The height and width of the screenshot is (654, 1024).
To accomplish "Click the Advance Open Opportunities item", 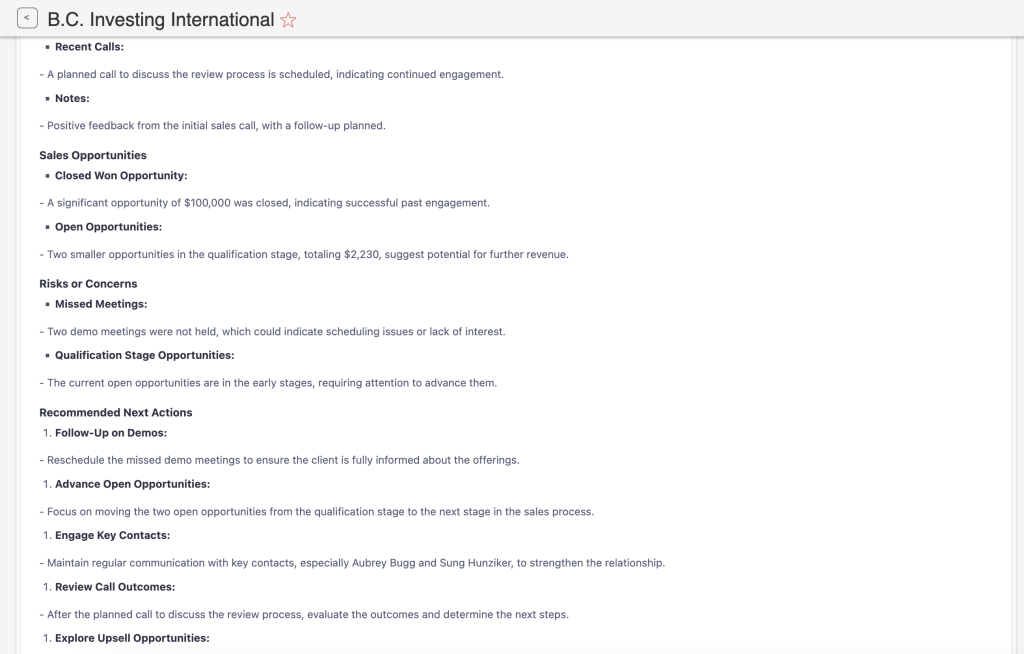I will coord(132,484).
